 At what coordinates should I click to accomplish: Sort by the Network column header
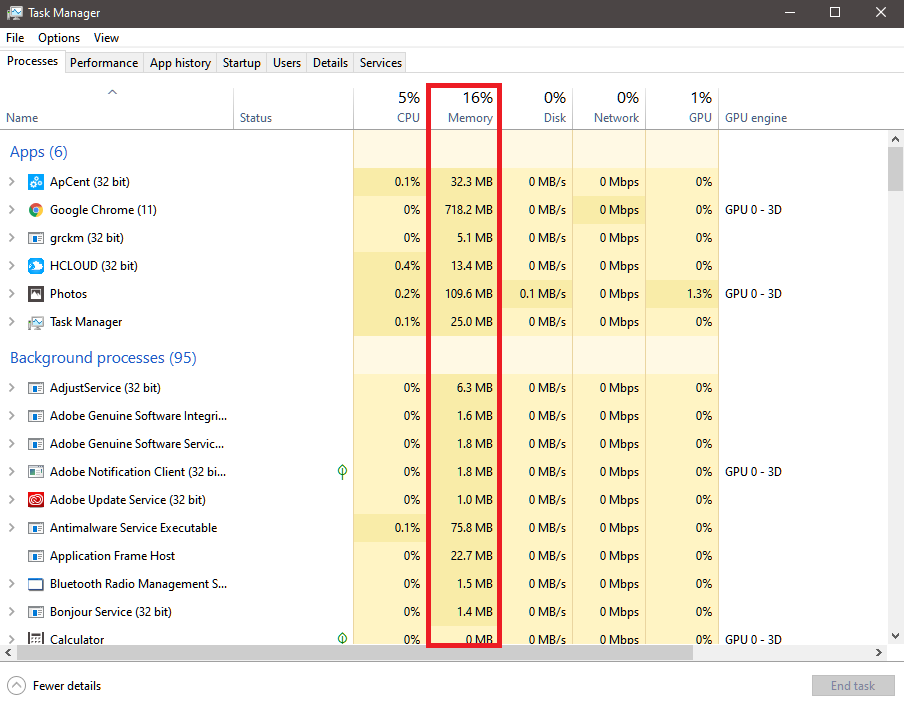pos(609,108)
